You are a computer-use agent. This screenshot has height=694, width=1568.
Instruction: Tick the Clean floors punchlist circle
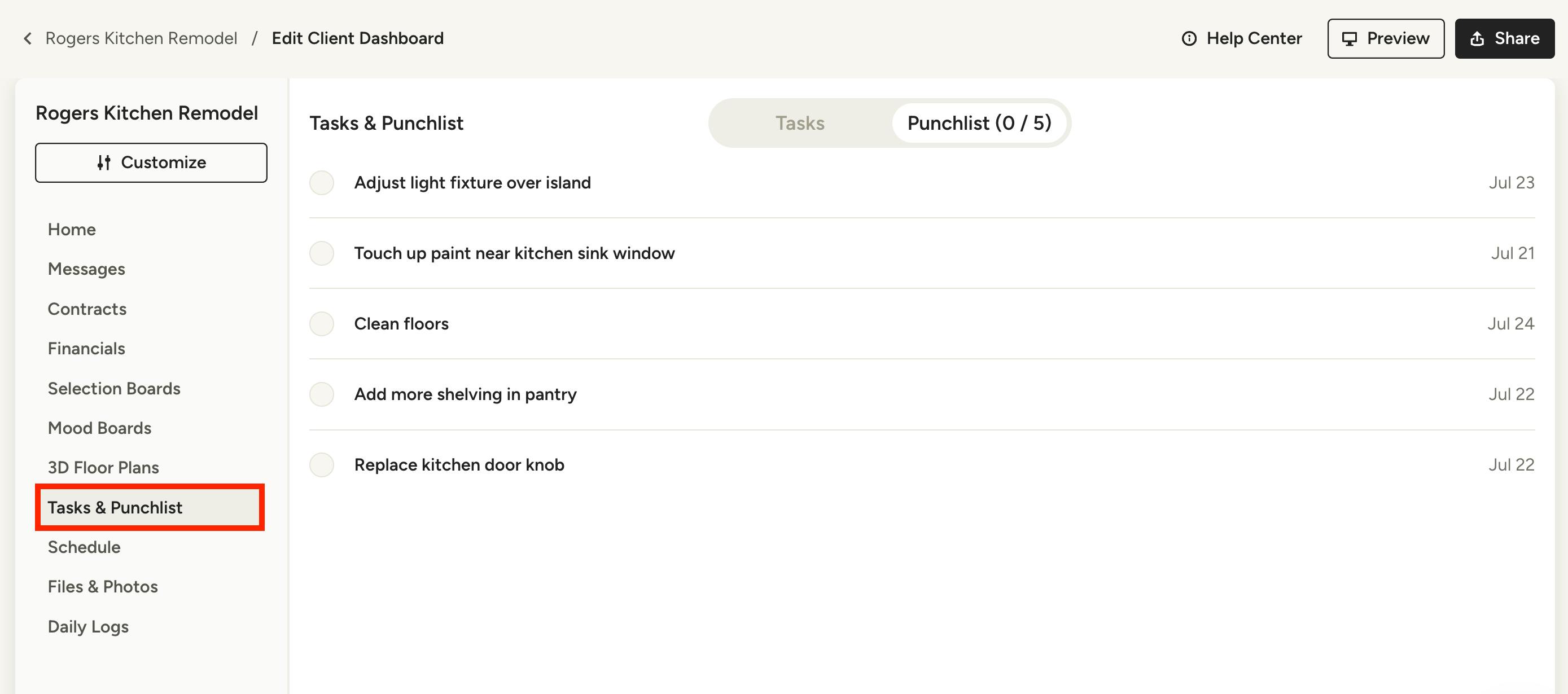coord(321,323)
